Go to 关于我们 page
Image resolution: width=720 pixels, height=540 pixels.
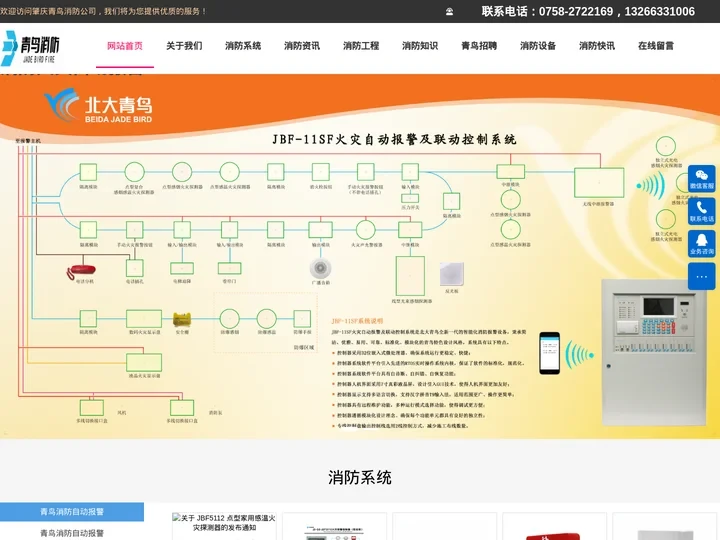[184, 46]
